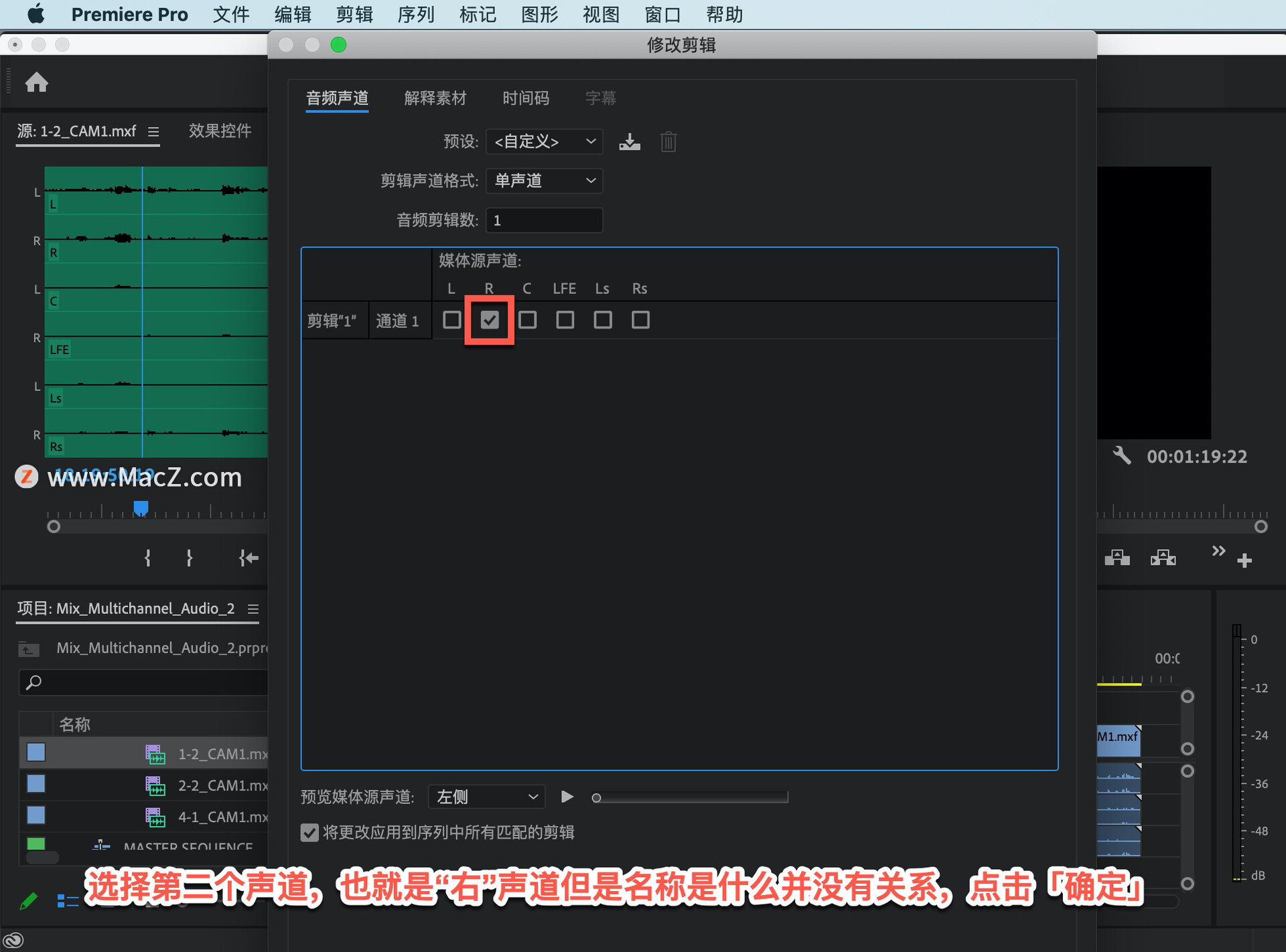Click the project search magnifier icon
Viewport: 1286px width, 952px height.
33,682
